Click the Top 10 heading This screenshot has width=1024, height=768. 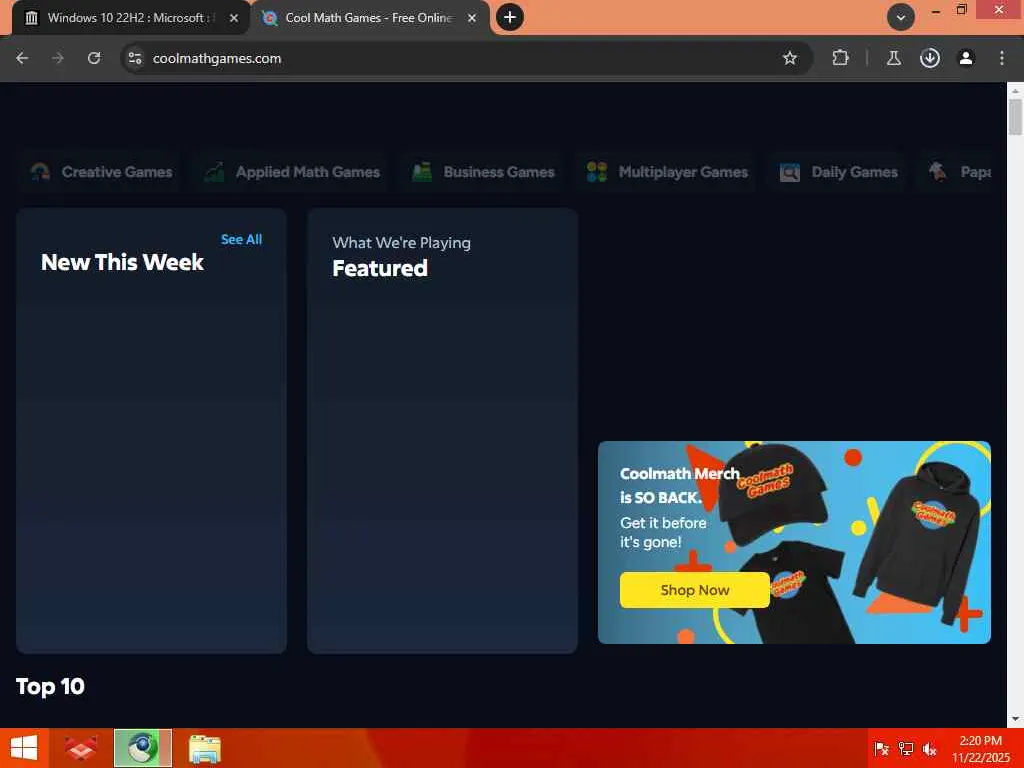tap(50, 686)
